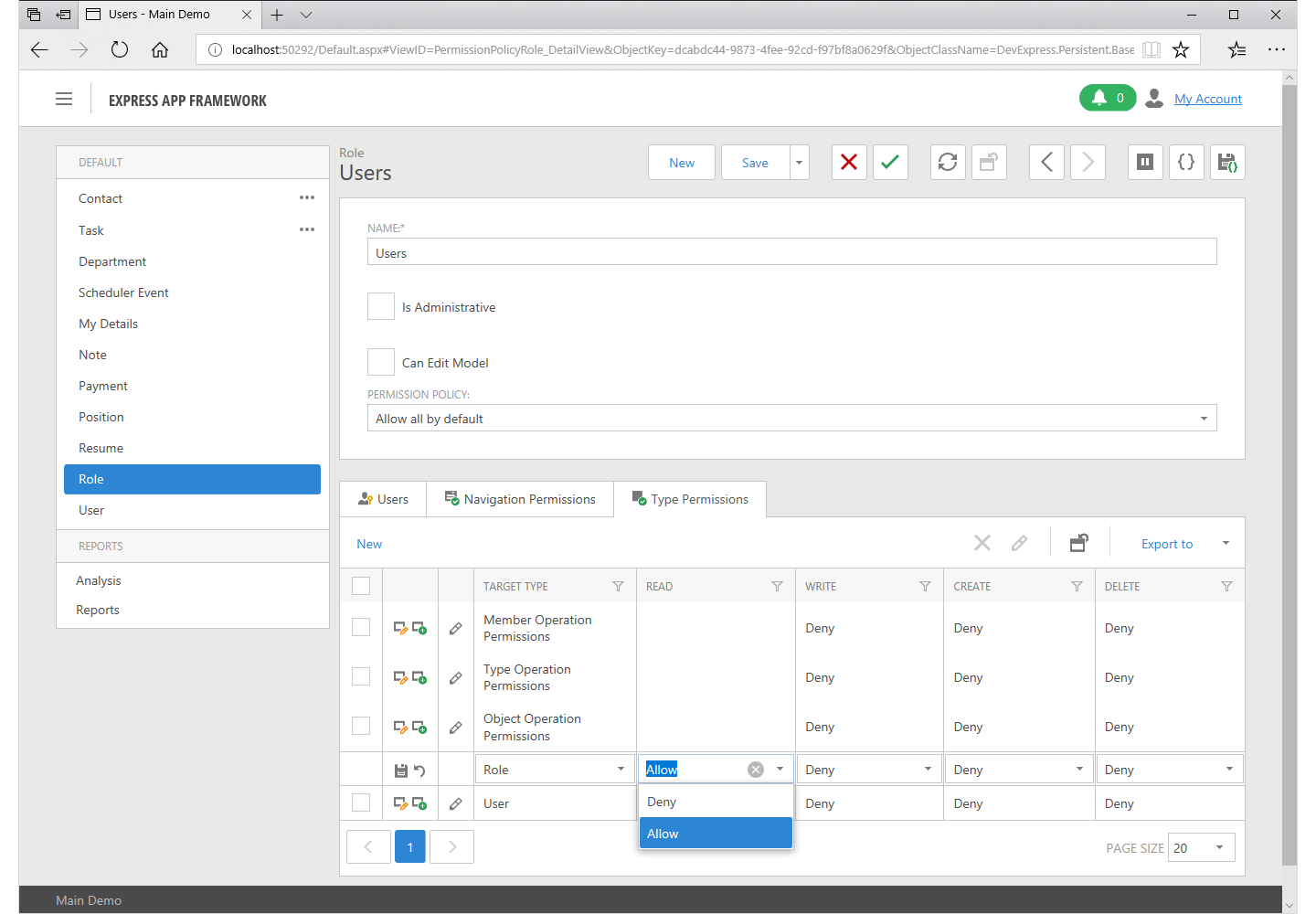Go to the previous record arrow
The image size is (1316, 914).
(1046, 163)
